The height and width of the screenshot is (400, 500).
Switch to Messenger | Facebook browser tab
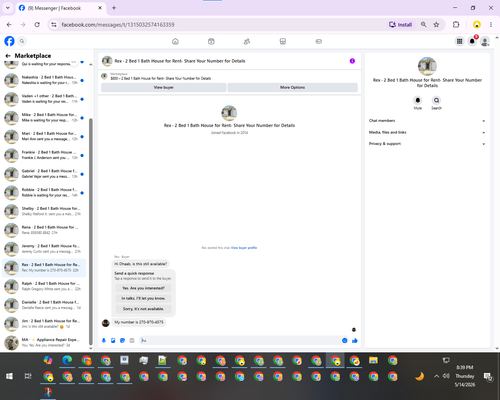(x=60, y=8)
